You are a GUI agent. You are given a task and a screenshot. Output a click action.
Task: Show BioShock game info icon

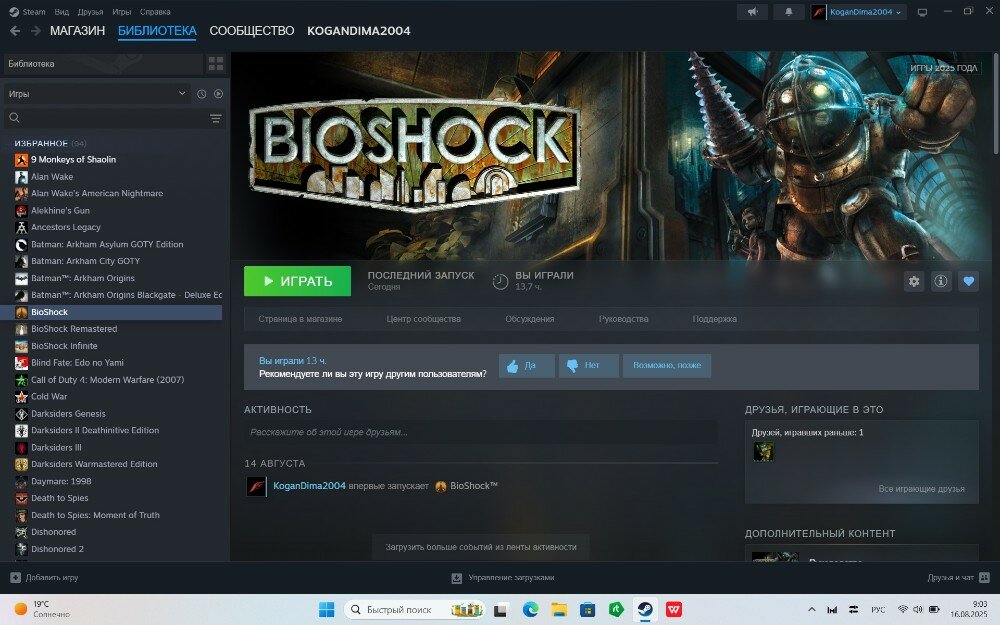tap(941, 281)
